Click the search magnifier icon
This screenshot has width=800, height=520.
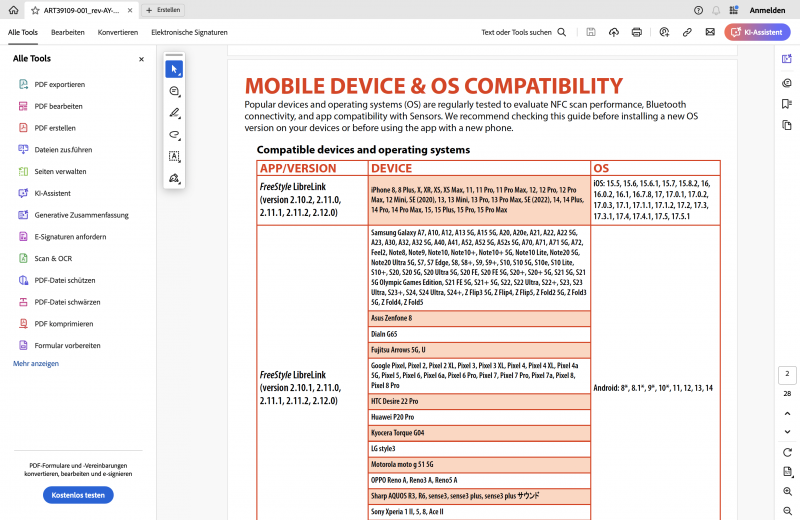tap(562, 32)
